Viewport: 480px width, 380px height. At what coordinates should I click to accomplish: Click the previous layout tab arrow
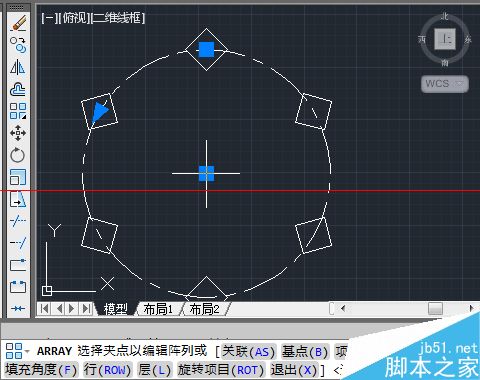pos(59,309)
